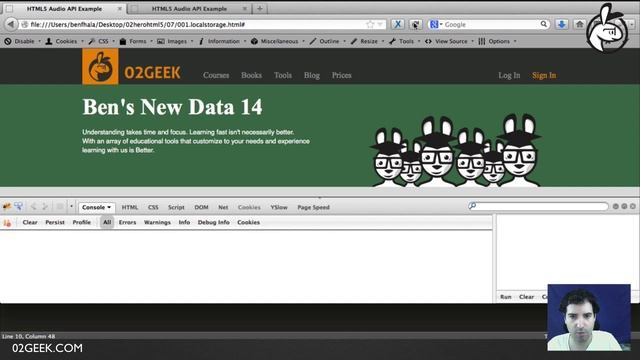This screenshot has height=360, width=640.
Task: Switch to the Firebug DOM tab
Action: coord(201,207)
